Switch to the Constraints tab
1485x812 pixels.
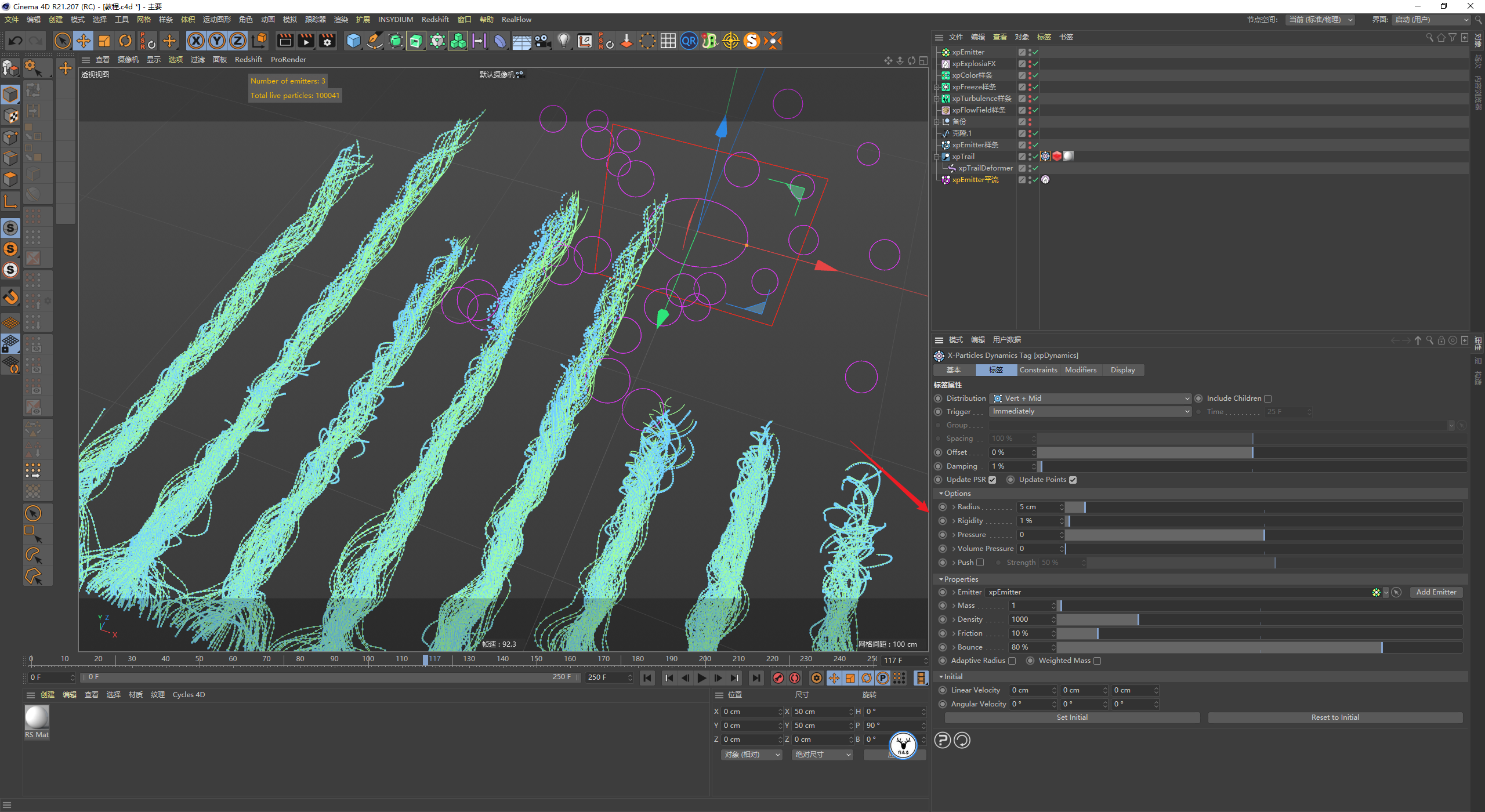tap(1038, 370)
